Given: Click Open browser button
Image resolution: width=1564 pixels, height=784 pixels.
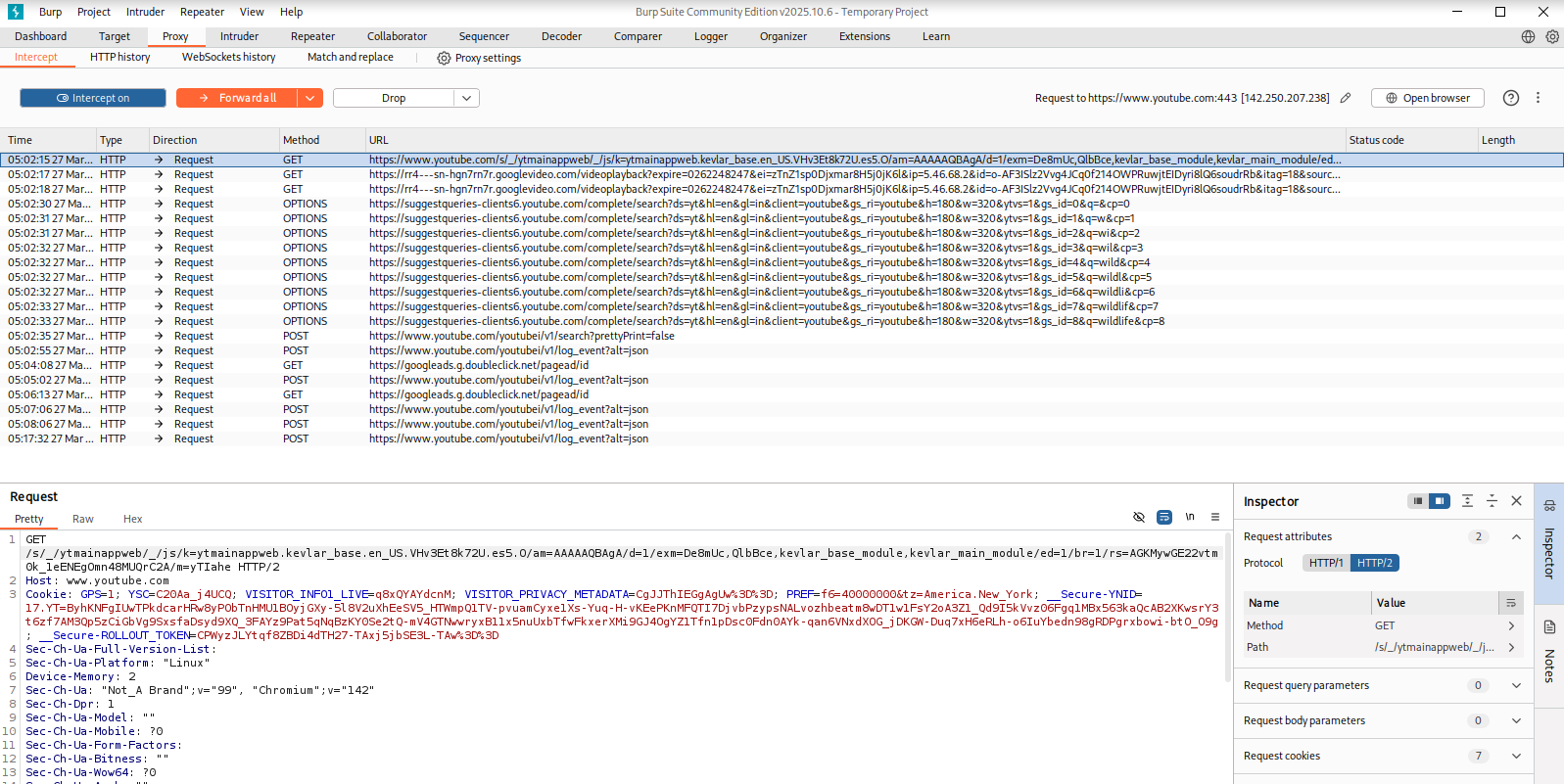Looking at the screenshot, I should [x=1427, y=98].
